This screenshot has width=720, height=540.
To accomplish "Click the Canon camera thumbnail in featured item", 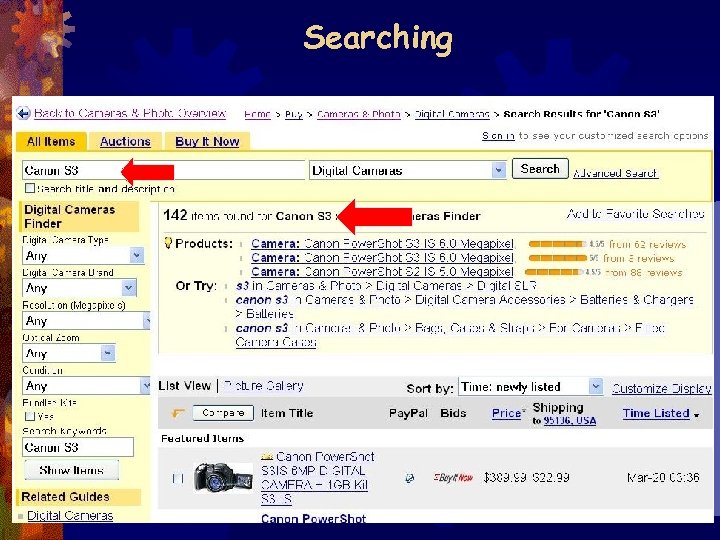I will click(223, 478).
